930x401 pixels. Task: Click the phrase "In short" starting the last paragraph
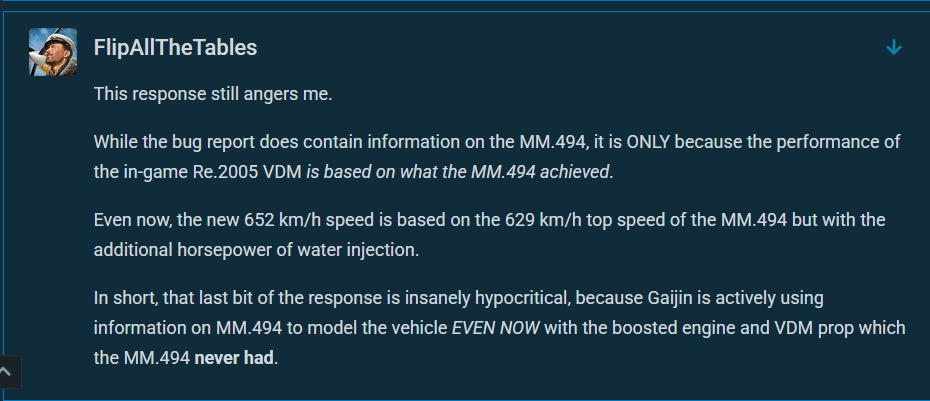(123, 297)
